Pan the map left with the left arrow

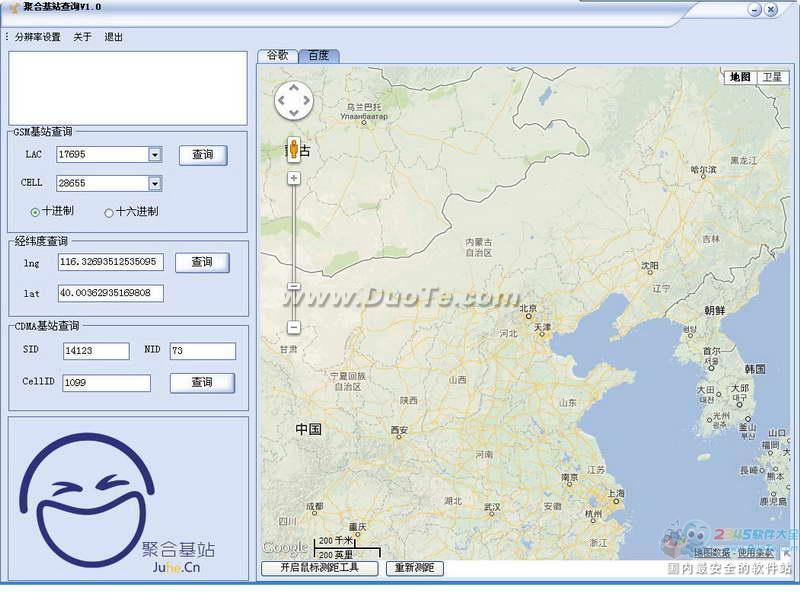(x=282, y=101)
